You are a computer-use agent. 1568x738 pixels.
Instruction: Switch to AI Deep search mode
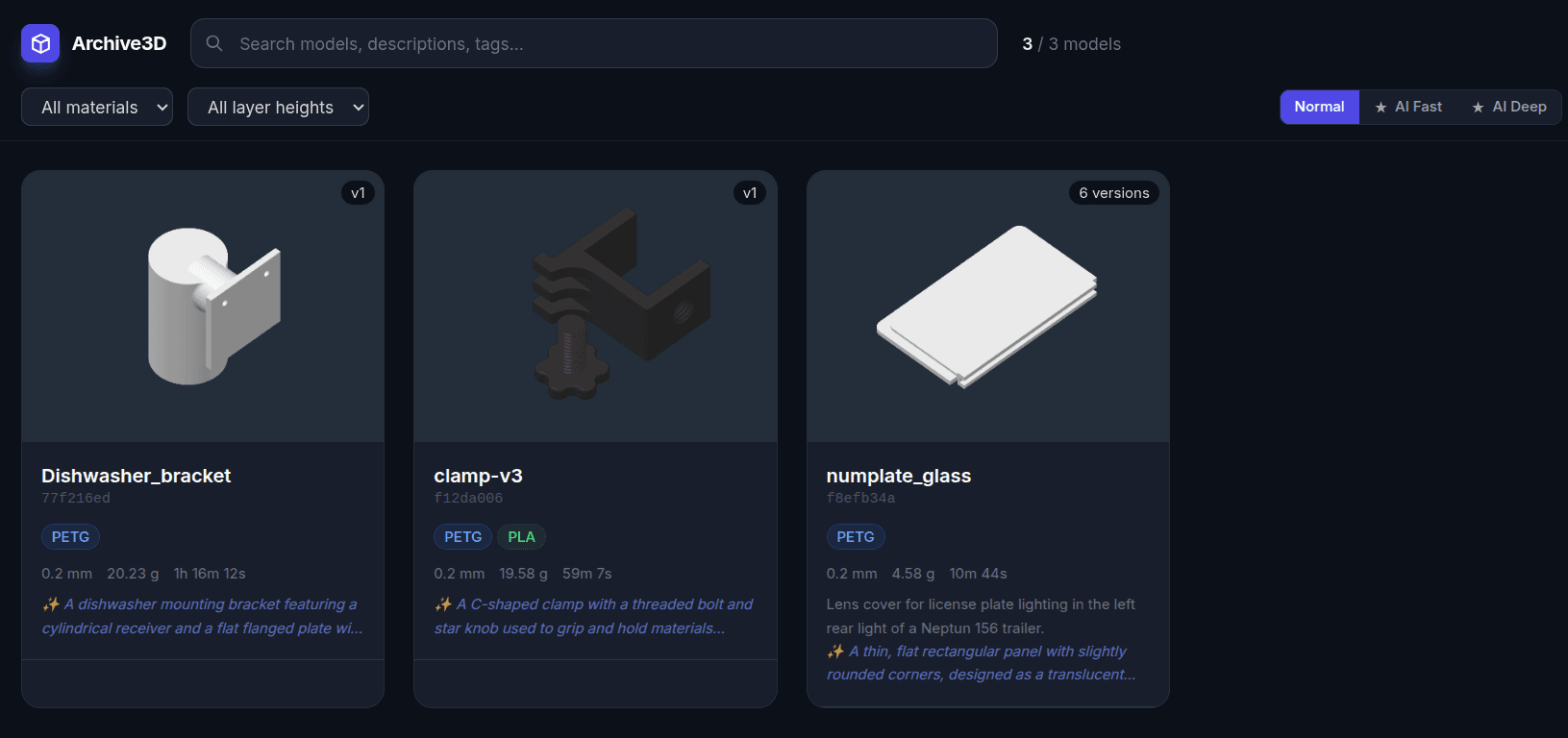point(1509,107)
